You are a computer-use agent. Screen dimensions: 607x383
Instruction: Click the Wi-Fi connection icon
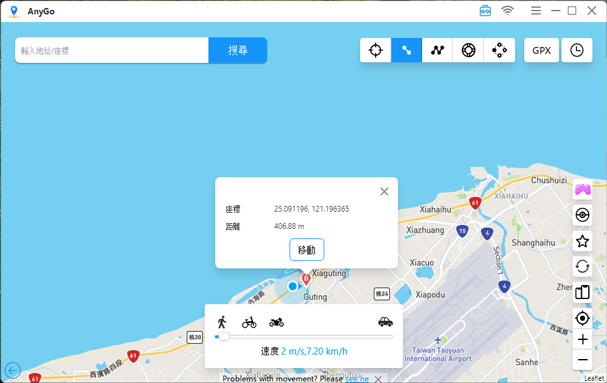point(508,10)
